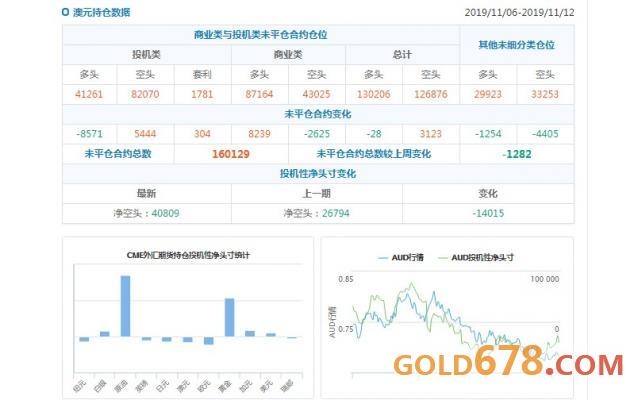640x400 pixels.
Task: Click the 投机性净头寸变化 section header
Action: [x=318, y=174]
